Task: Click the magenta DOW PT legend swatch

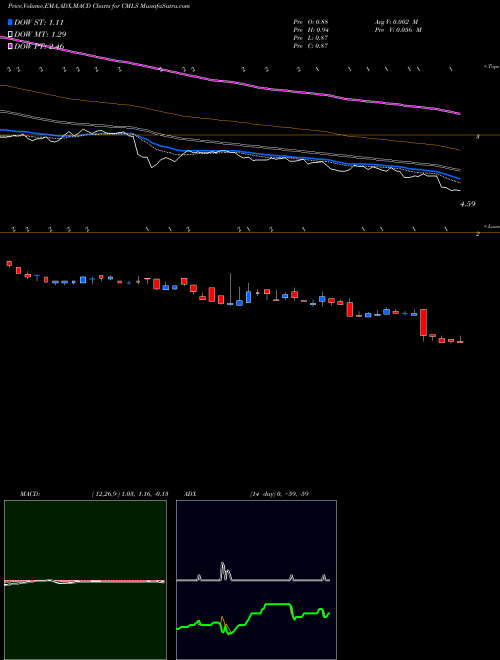Action: pyautogui.click(x=10, y=46)
